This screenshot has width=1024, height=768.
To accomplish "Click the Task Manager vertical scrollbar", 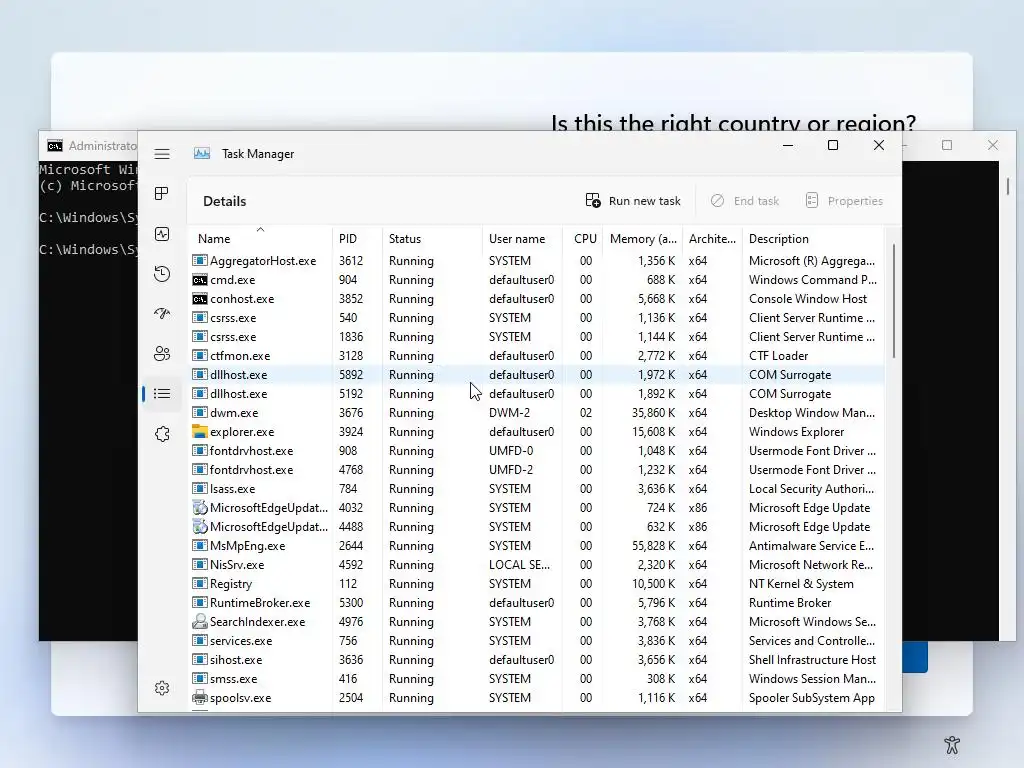I will pos(893,300).
